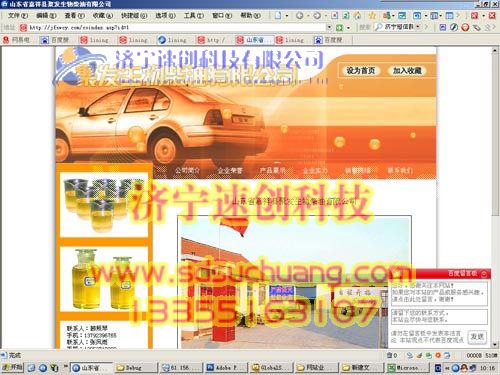The image size is (500, 375).
Task: Open the 工具 menu
Action: pos(193,15)
